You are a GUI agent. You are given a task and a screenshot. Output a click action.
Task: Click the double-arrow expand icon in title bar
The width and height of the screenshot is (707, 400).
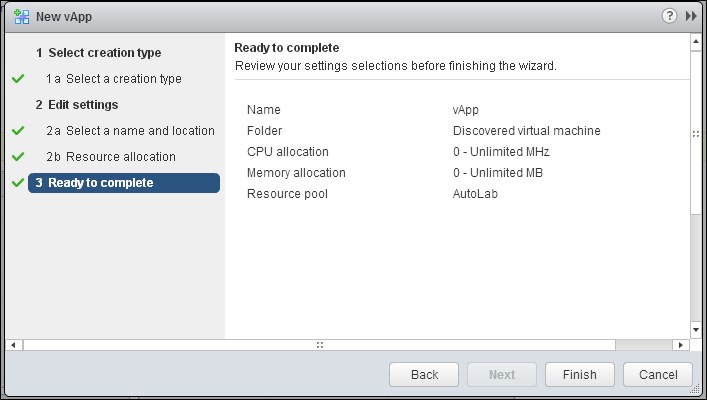(x=691, y=16)
